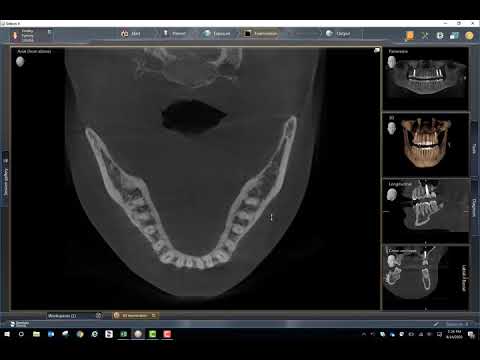Image resolution: width=480 pixels, height=360 pixels.
Task: Select the 3D volume rendering thumbnail
Action: tap(426, 145)
